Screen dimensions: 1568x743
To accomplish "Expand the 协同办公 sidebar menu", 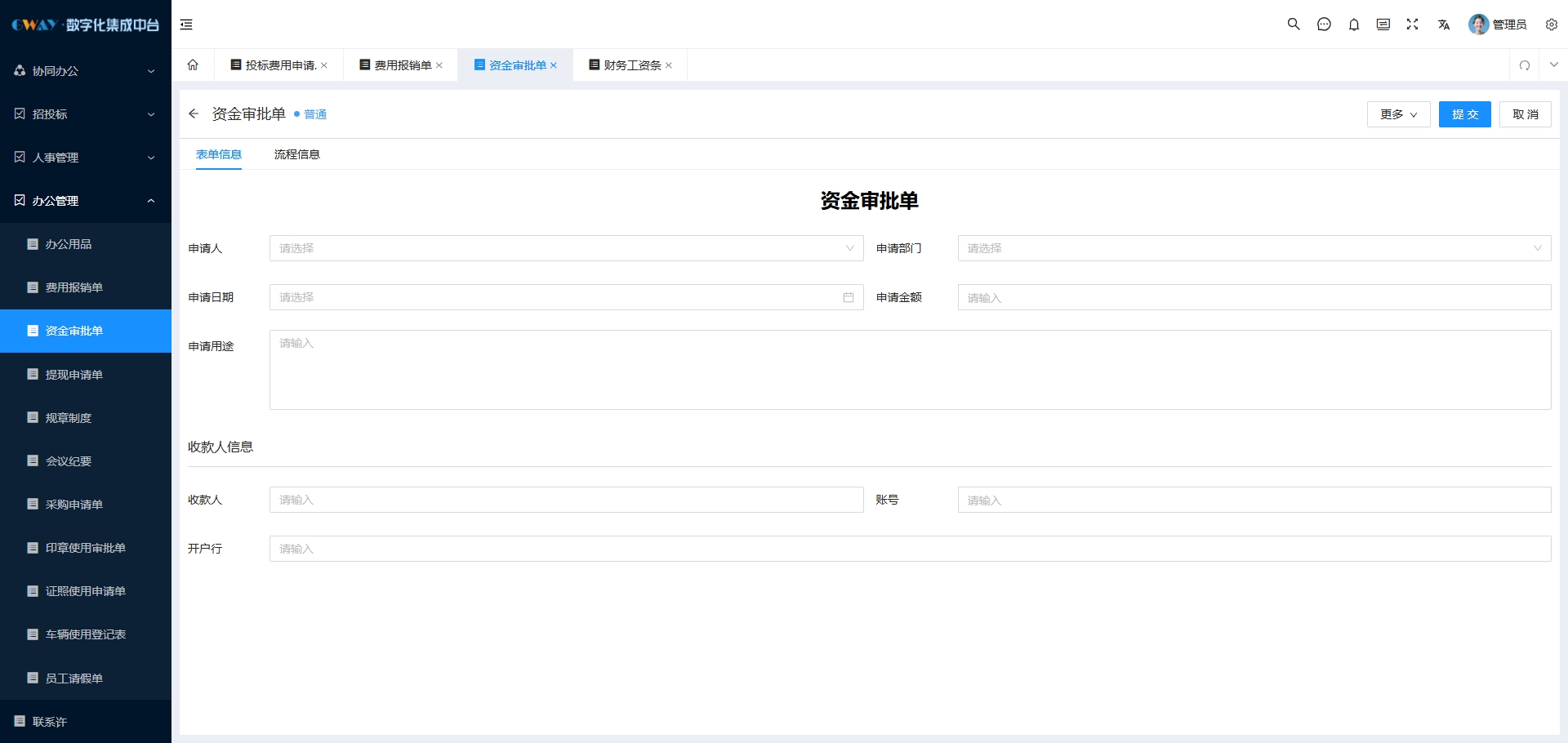I will [86, 71].
